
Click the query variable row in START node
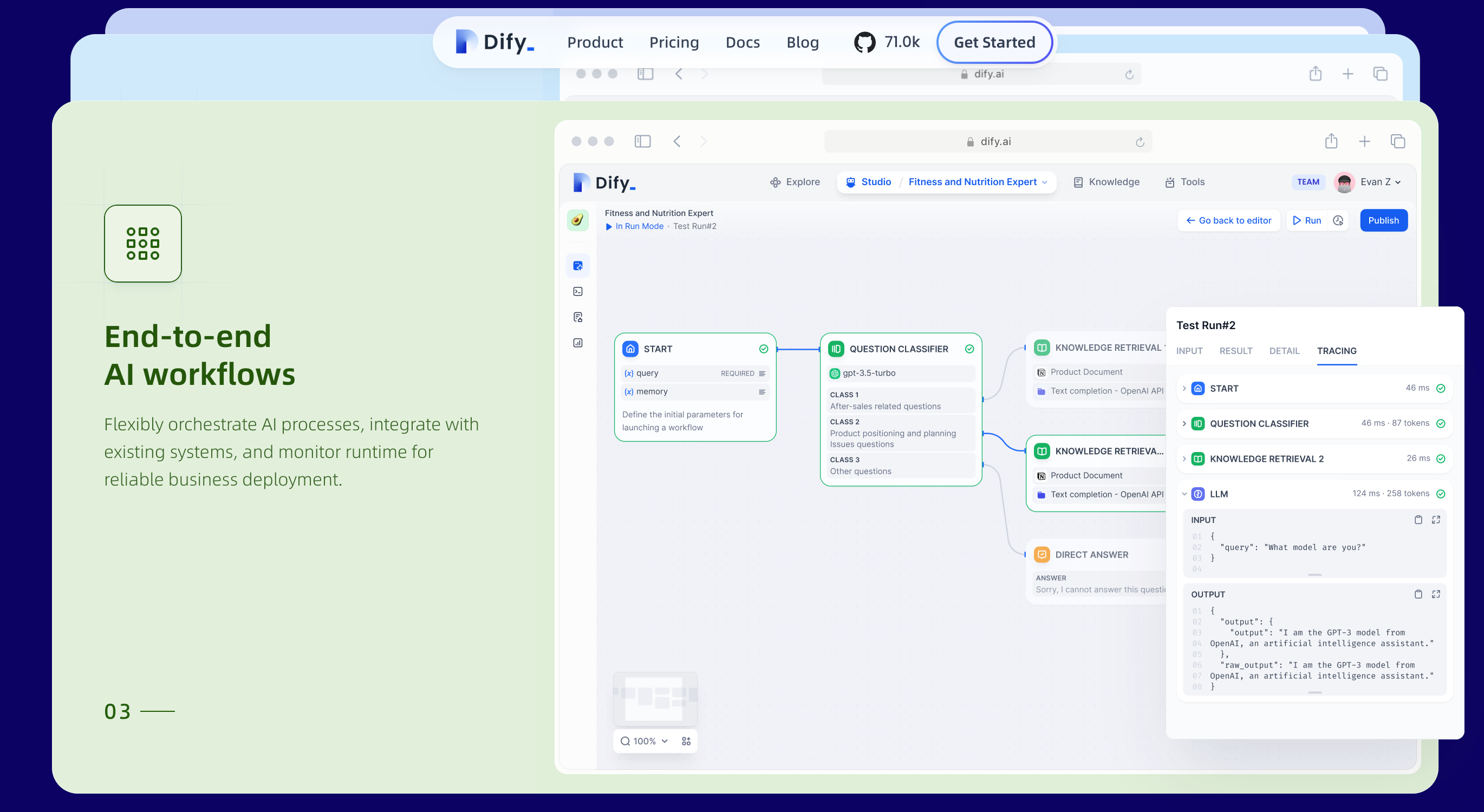click(695, 373)
